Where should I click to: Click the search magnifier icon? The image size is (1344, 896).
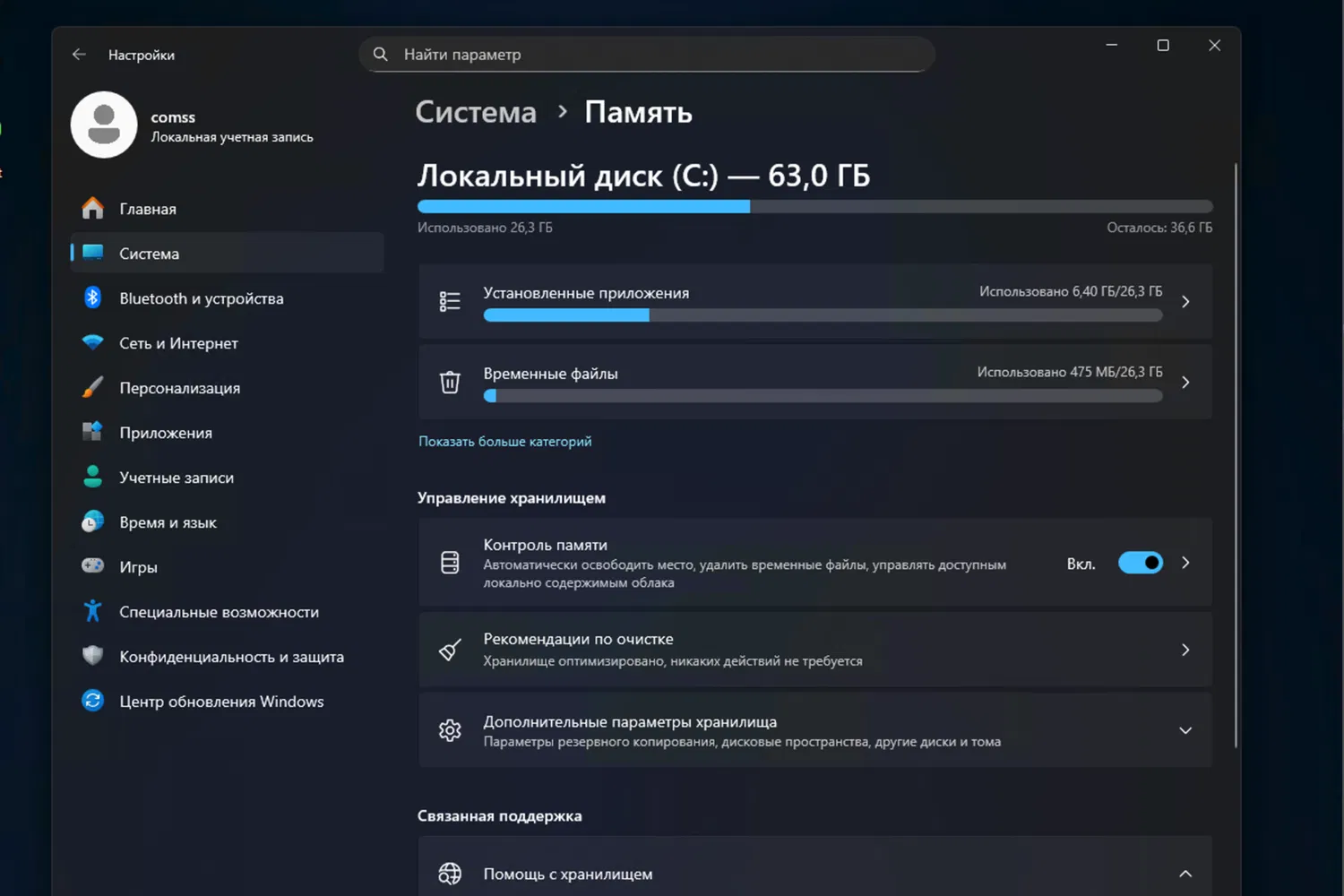pyautogui.click(x=381, y=55)
